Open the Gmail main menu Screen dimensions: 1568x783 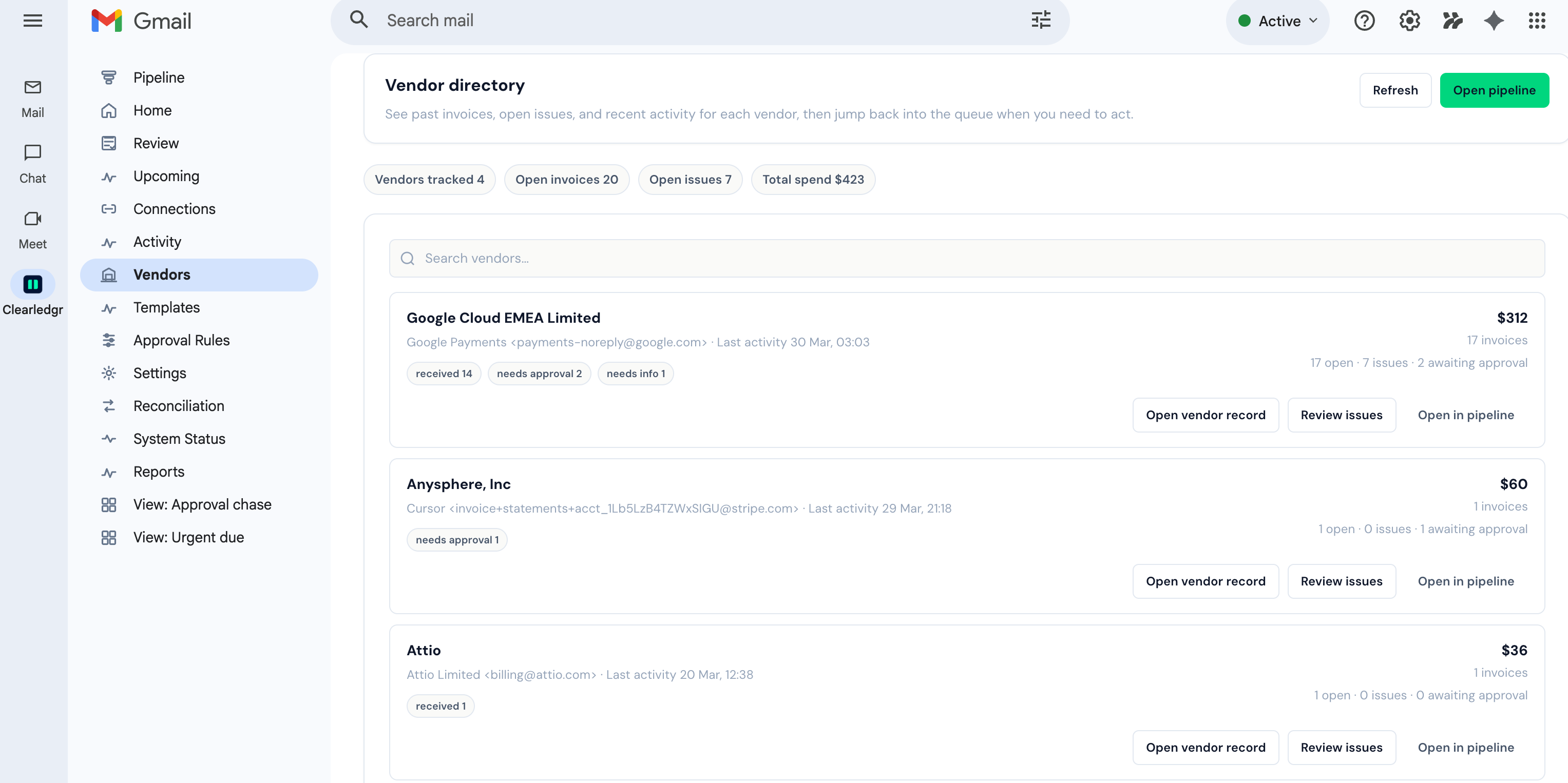32,20
